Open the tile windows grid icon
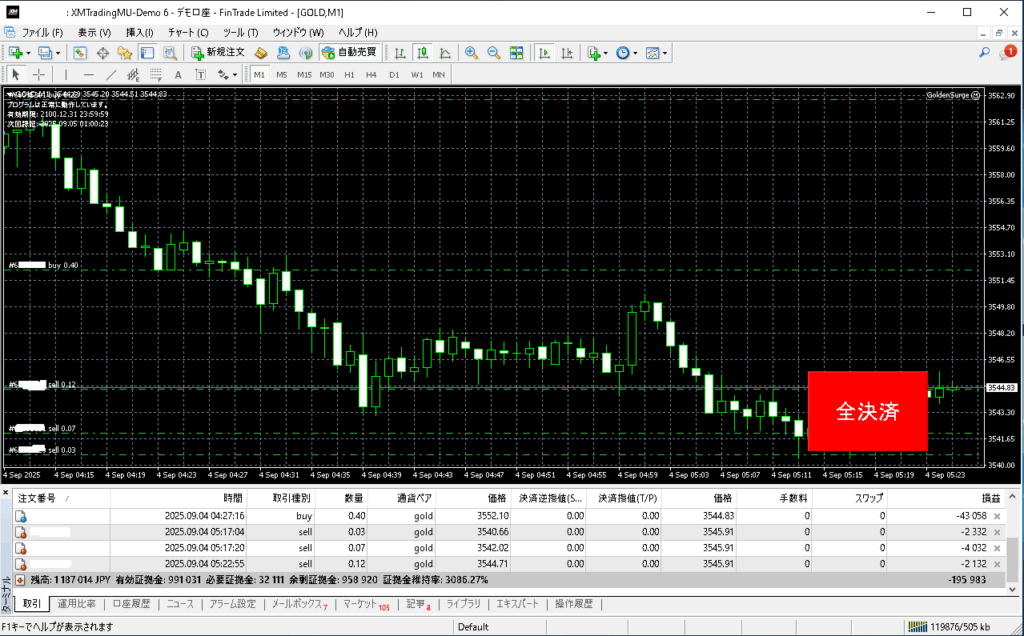The height and width of the screenshot is (636, 1024). pos(517,53)
